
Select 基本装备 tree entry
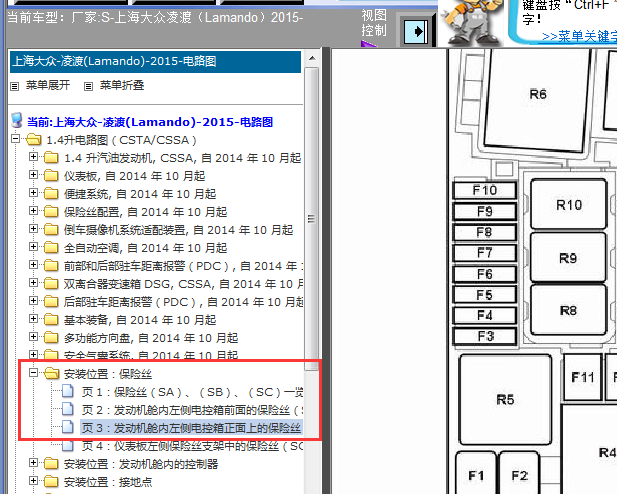[140, 320]
